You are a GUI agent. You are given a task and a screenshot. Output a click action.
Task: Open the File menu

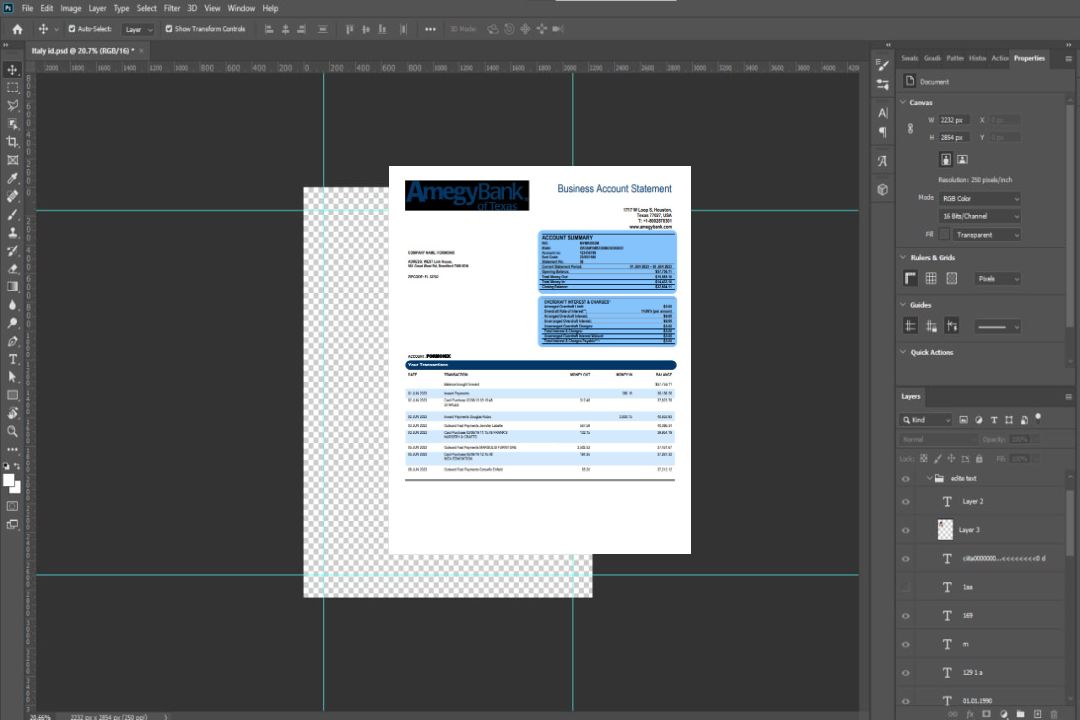pos(27,8)
